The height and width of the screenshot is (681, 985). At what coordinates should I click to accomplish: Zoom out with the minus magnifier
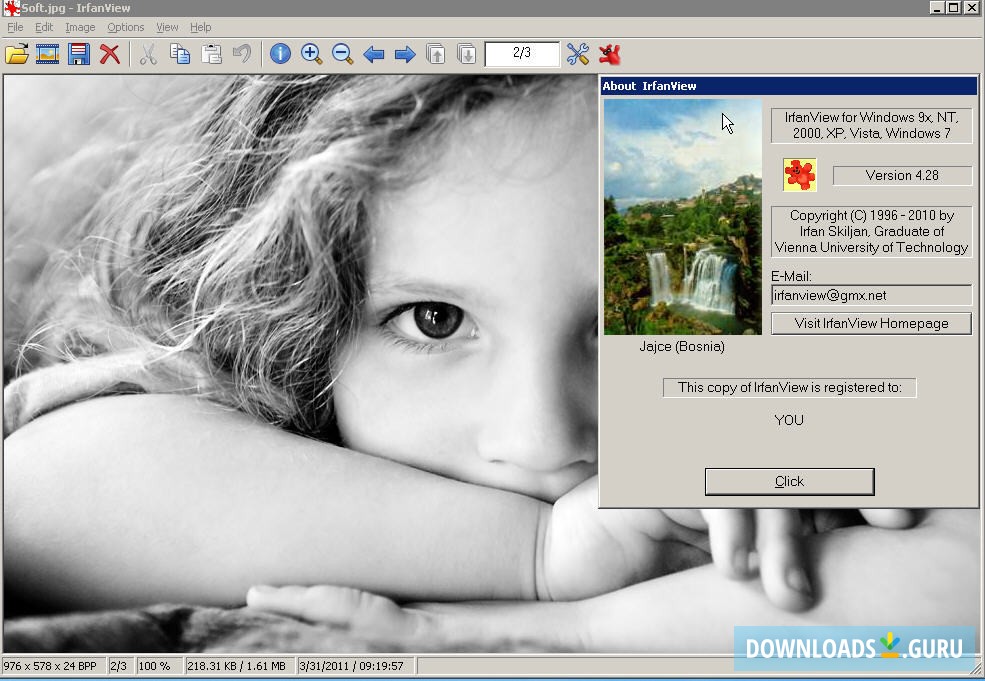click(x=342, y=54)
